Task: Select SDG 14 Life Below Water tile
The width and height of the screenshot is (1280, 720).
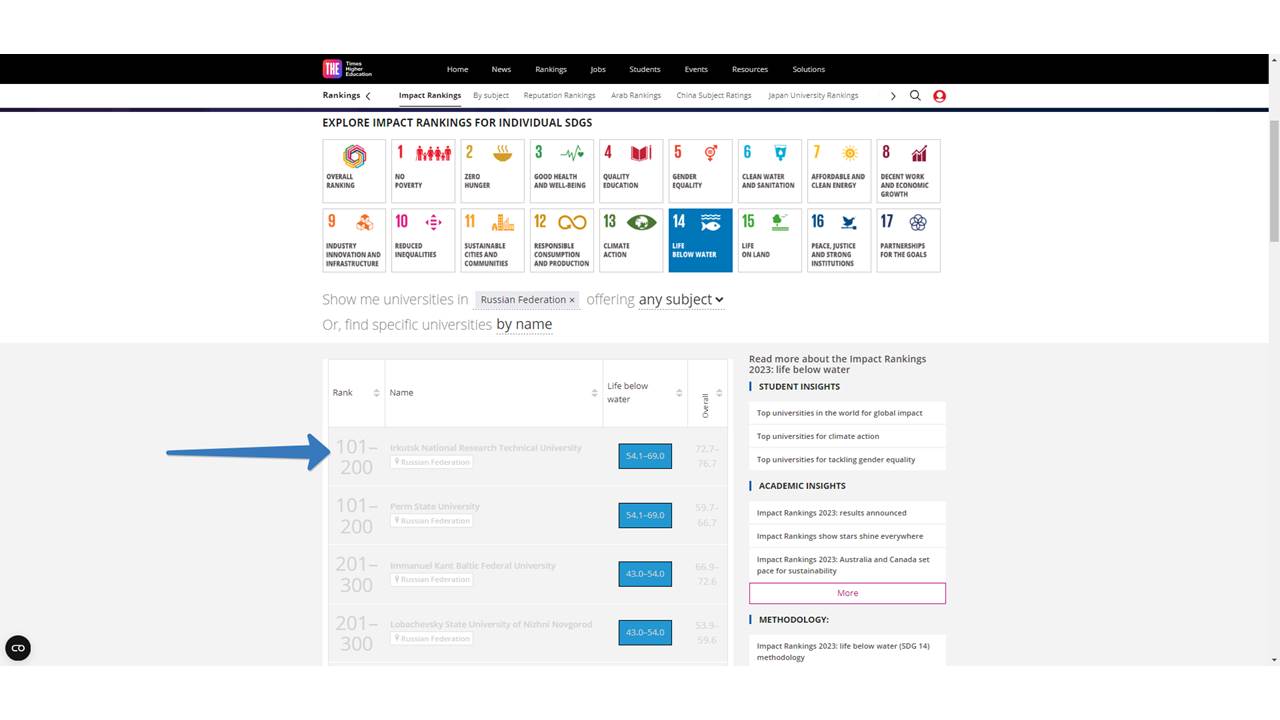Action: [x=700, y=240]
